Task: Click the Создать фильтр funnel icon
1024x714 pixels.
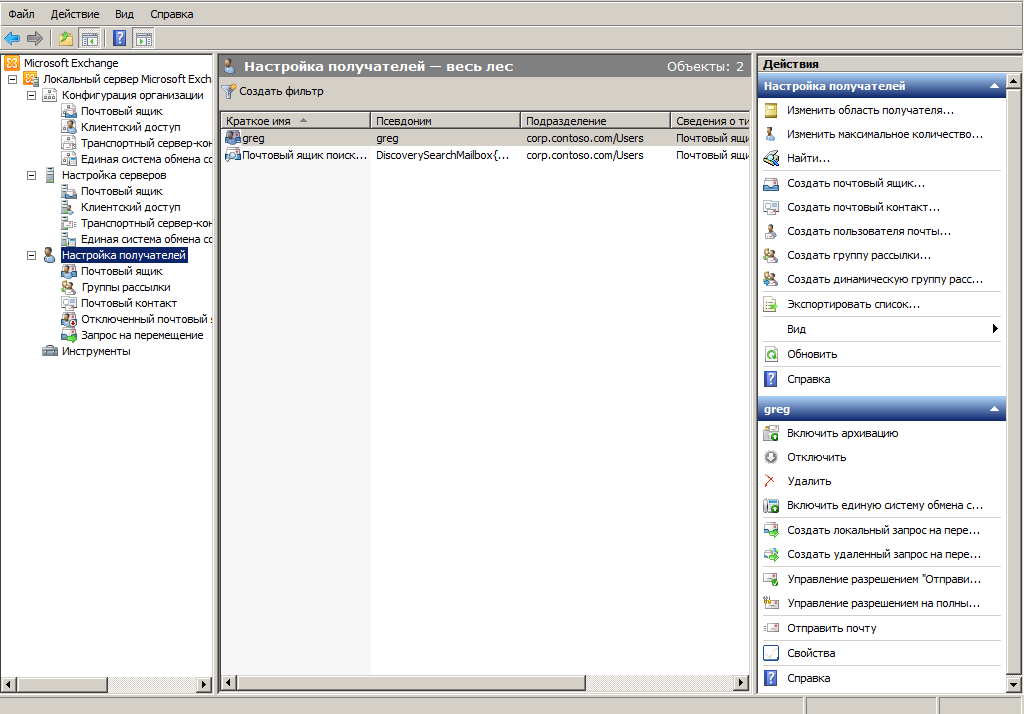Action: point(229,91)
